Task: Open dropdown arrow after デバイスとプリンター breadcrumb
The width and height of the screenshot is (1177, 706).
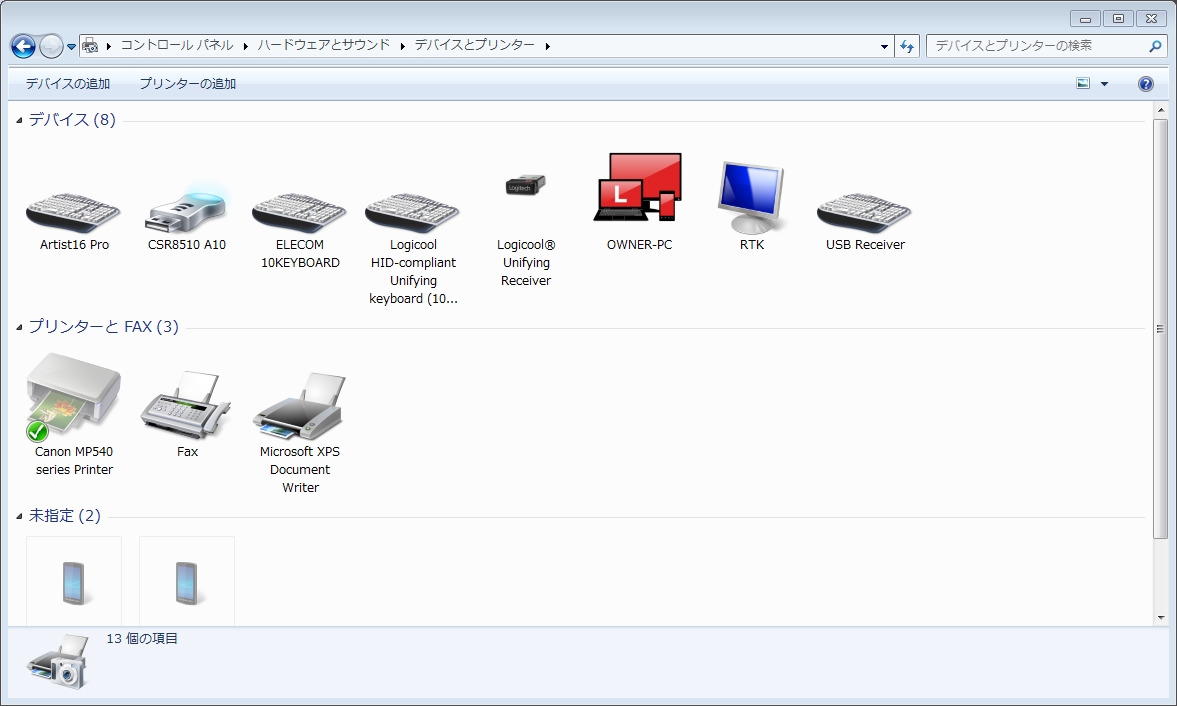Action: pyautogui.click(x=547, y=47)
